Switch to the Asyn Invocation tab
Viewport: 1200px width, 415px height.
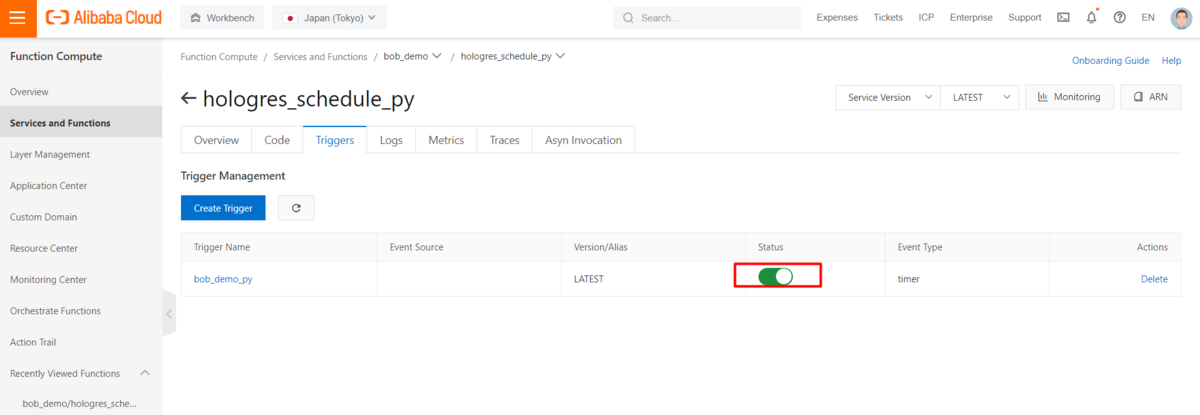click(583, 140)
